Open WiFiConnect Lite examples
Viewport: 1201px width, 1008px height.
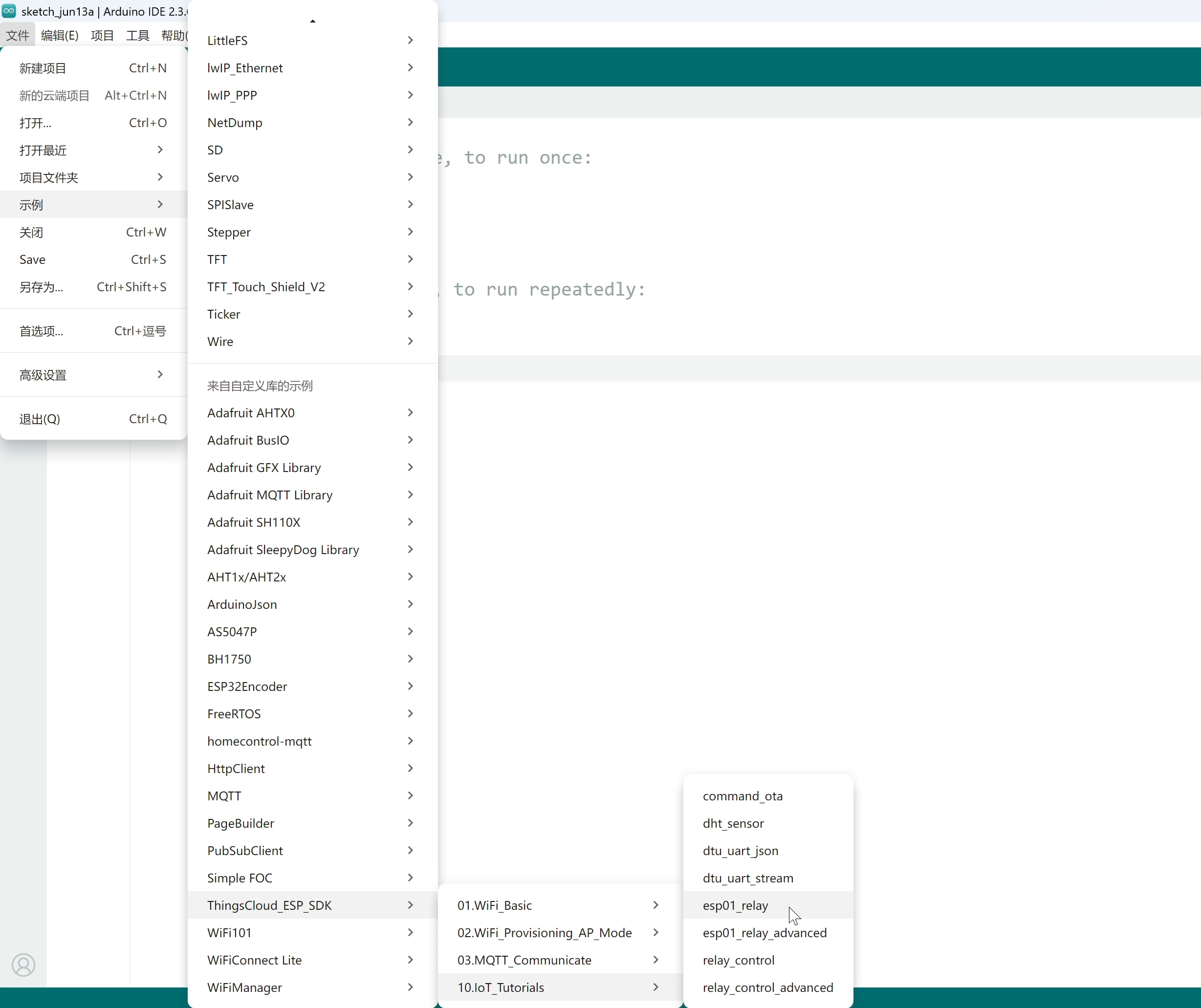313,961
